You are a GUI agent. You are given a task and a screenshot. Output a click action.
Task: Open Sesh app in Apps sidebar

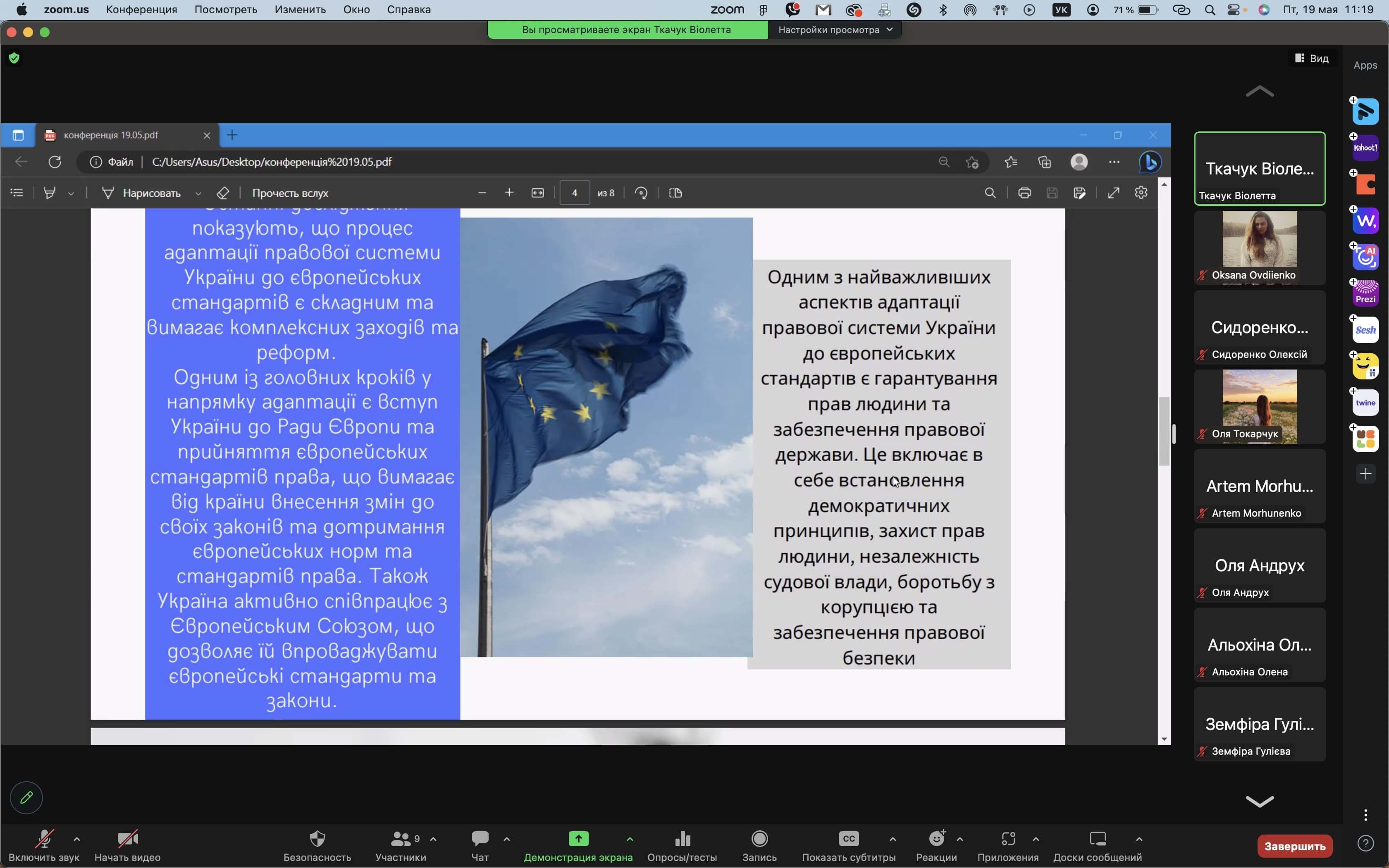click(1365, 329)
